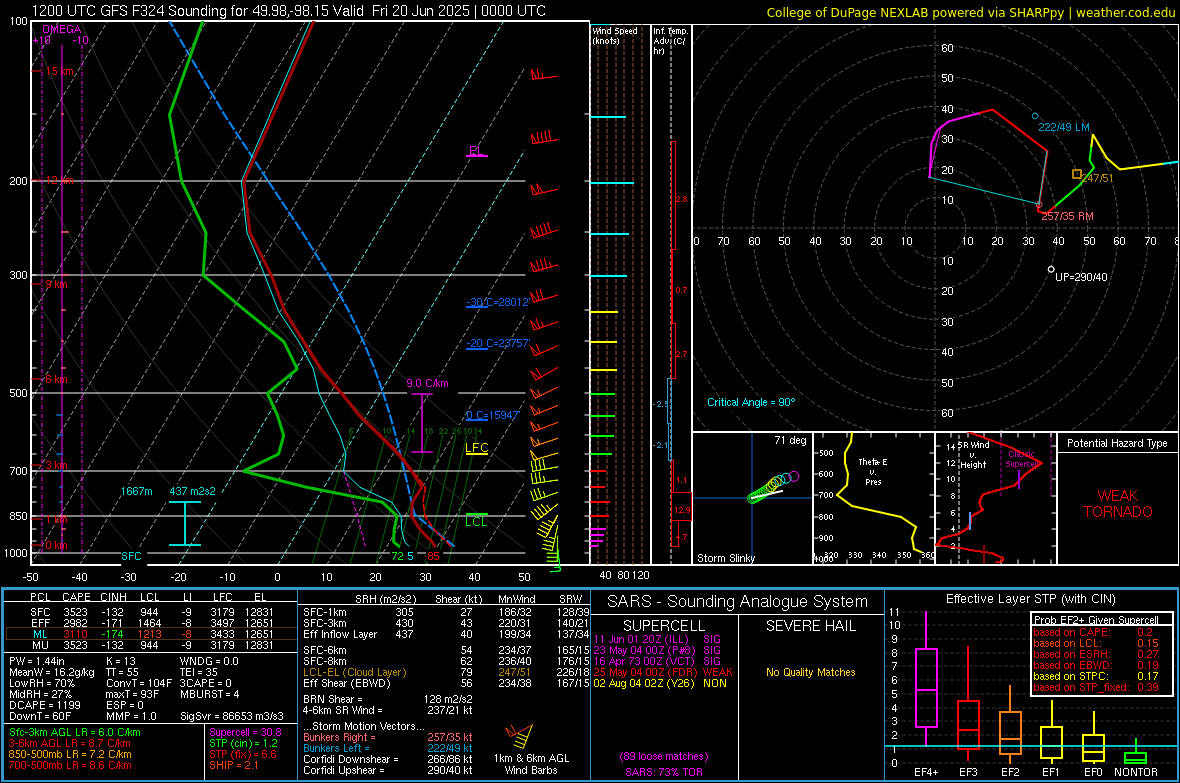Image resolution: width=1180 pixels, height=783 pixels.
Task: Click the SFC-1km row in the SRH table
Action: point(446,612)
